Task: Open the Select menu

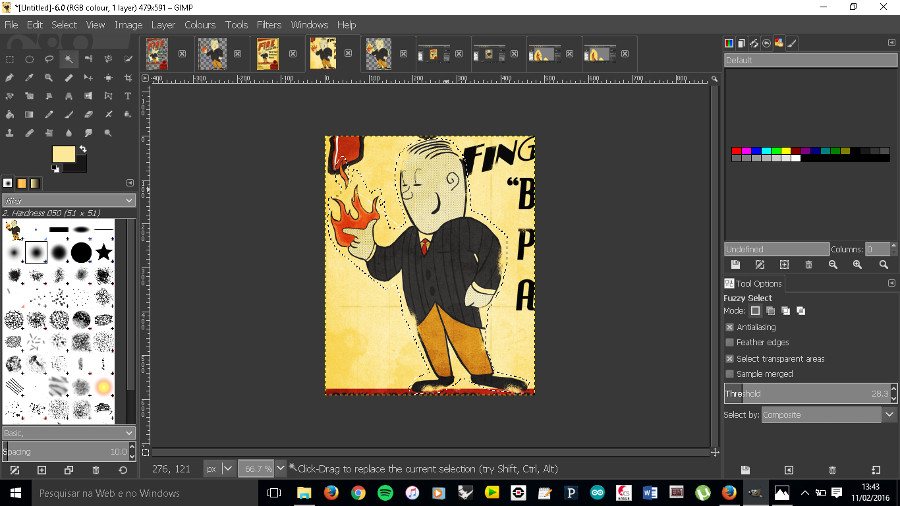Action: coord(64,25)
